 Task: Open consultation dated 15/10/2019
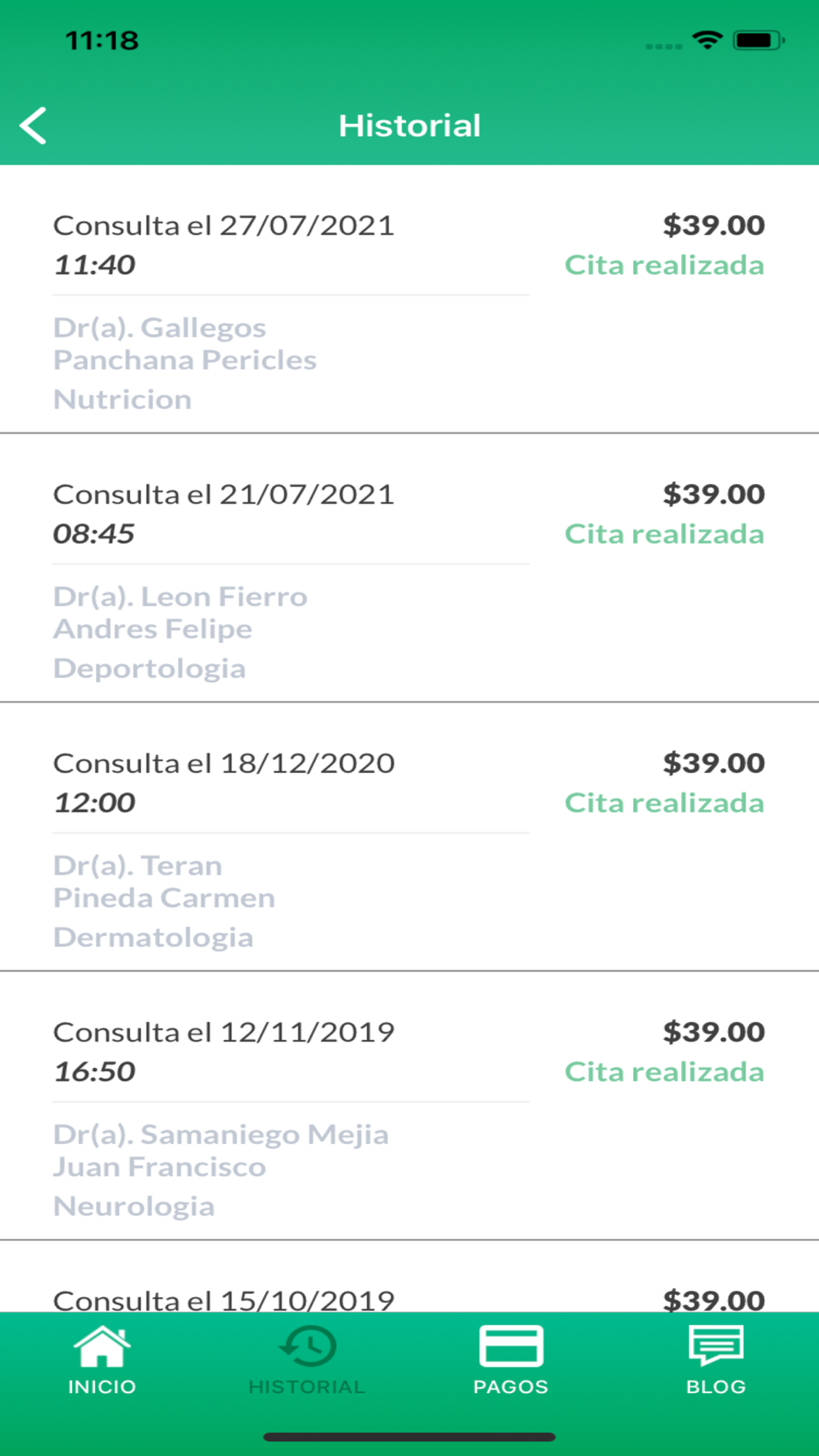pos(224,1299)
